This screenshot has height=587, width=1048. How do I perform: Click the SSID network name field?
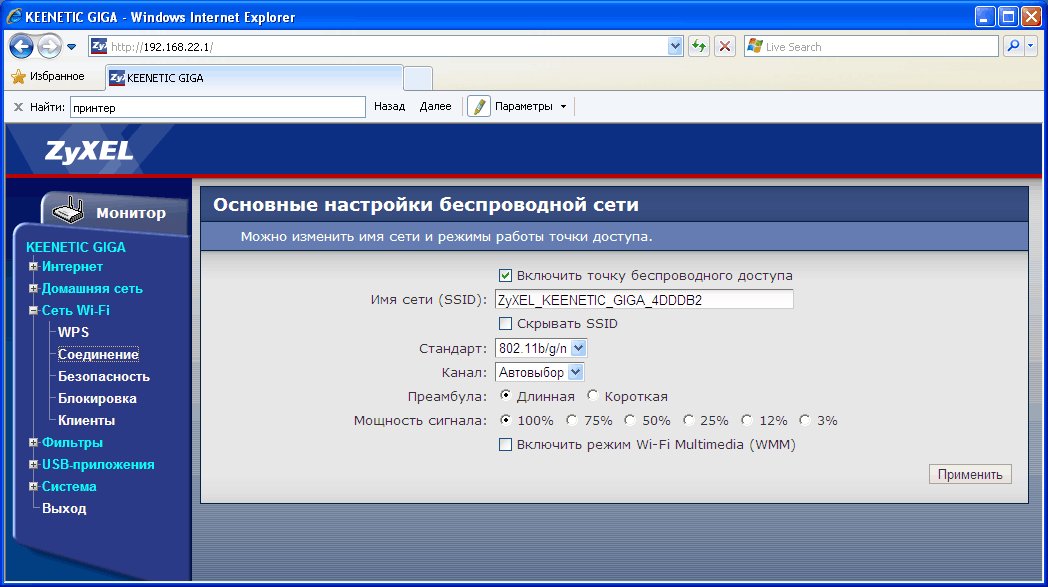click(x=644, y=300)
